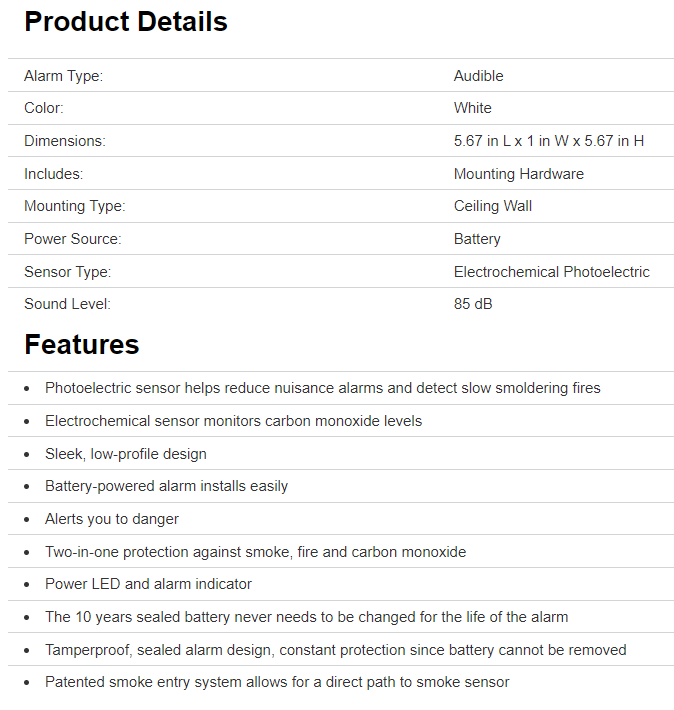674x710 pixels.
Task: Select the Sleek, low-profile design feature
Action: pyautogui.click(x=126, y=454)
